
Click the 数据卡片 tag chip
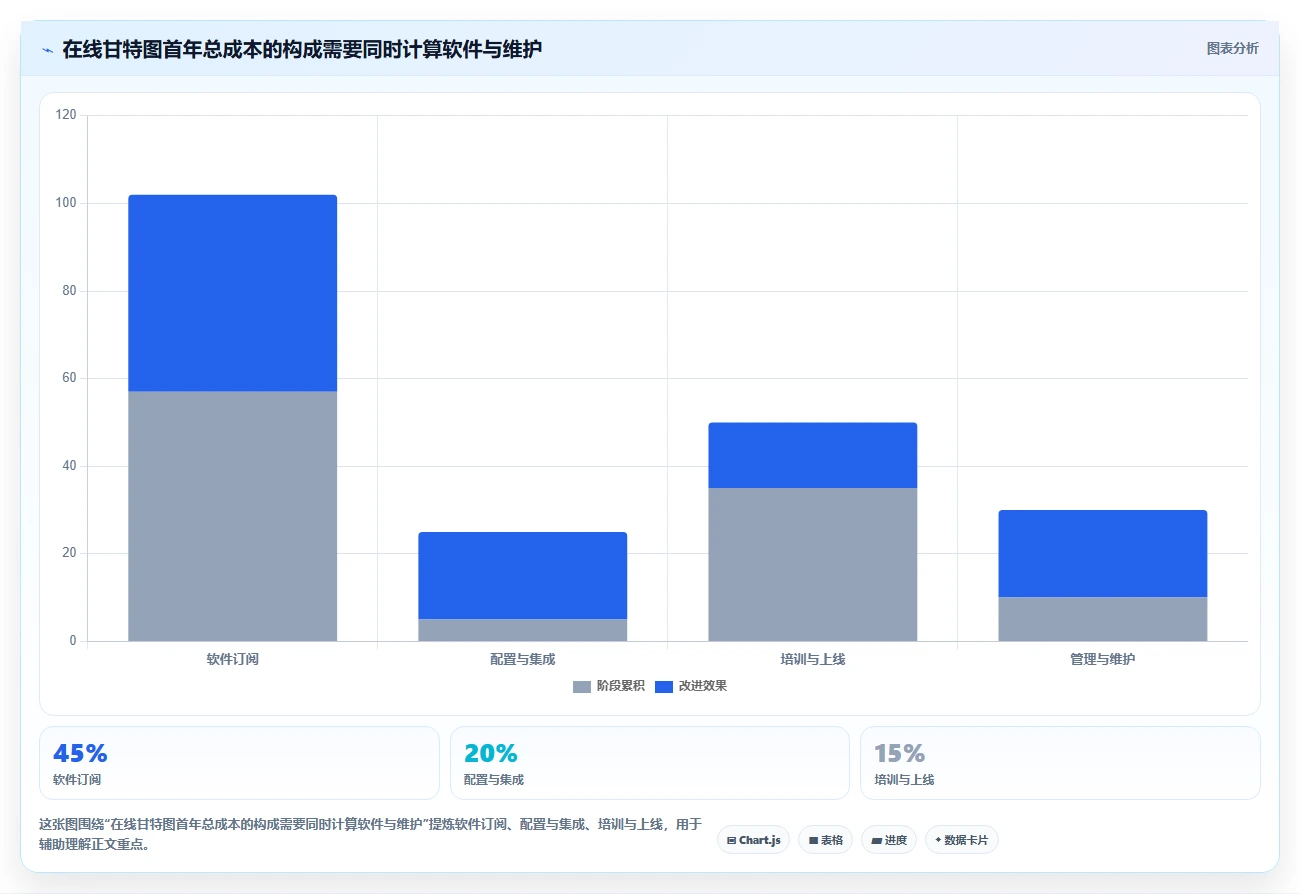click(961, 840)
